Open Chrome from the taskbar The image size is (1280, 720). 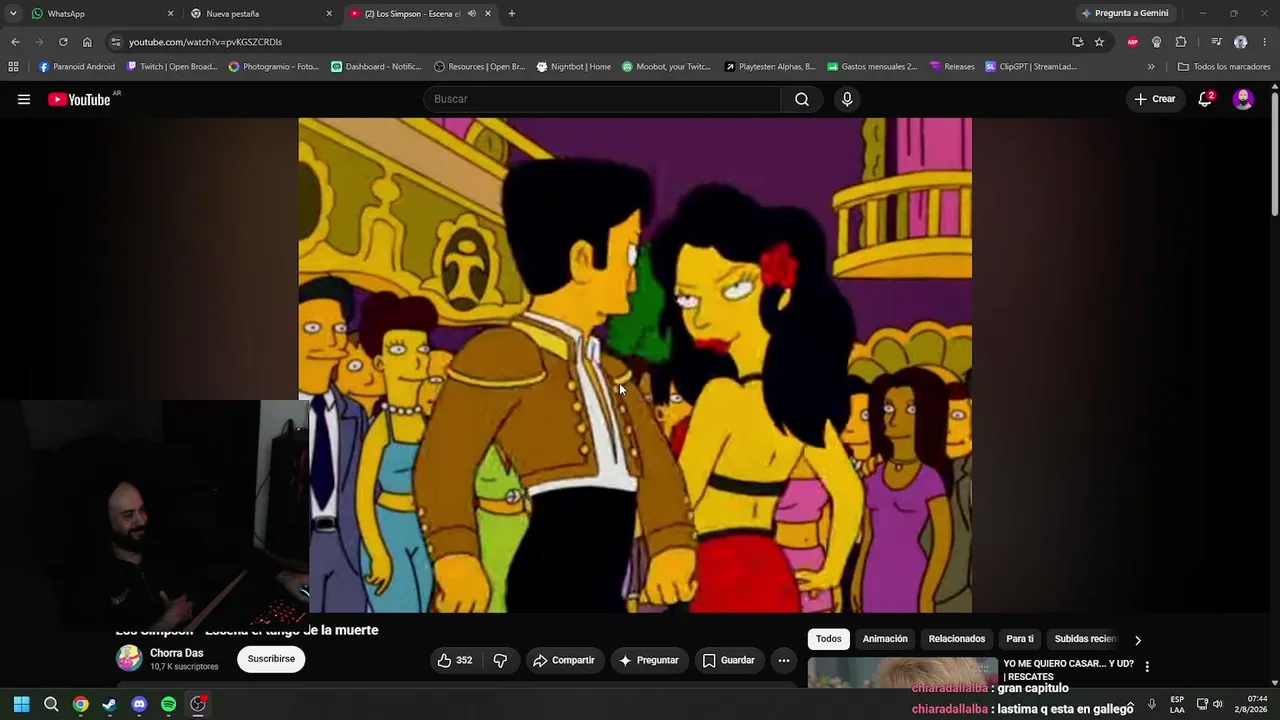tap(80, 704)
